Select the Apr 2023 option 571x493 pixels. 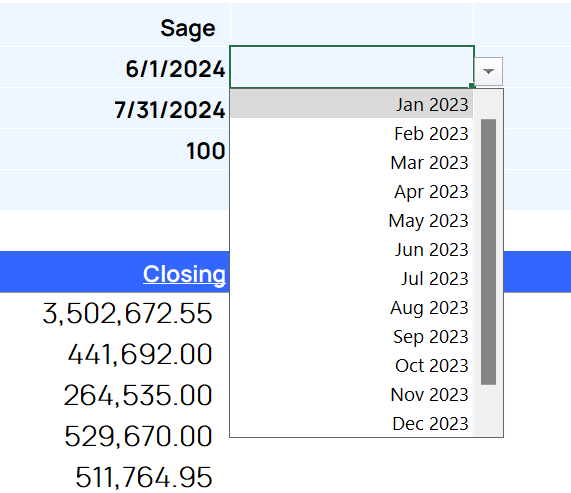coord(351,192)
